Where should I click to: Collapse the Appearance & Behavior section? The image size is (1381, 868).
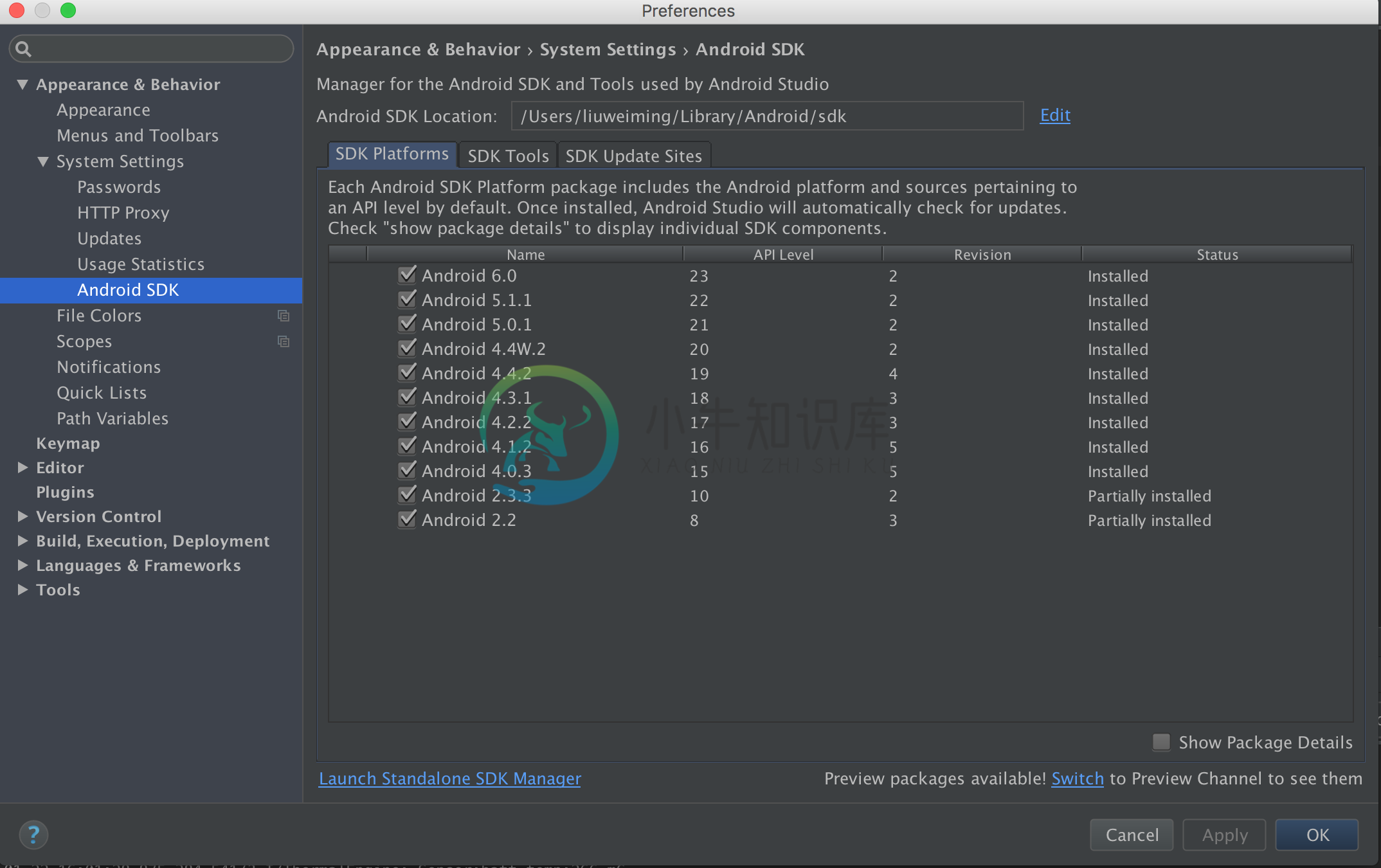click(23, 84)
